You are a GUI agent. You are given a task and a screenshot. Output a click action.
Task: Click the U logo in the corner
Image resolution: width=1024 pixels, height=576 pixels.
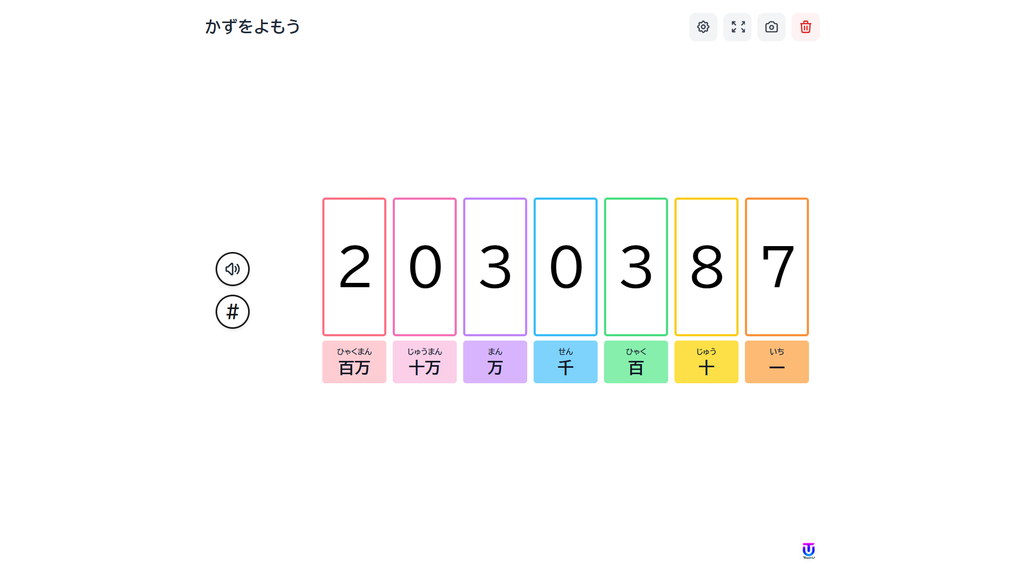click(x=808, y=551)
